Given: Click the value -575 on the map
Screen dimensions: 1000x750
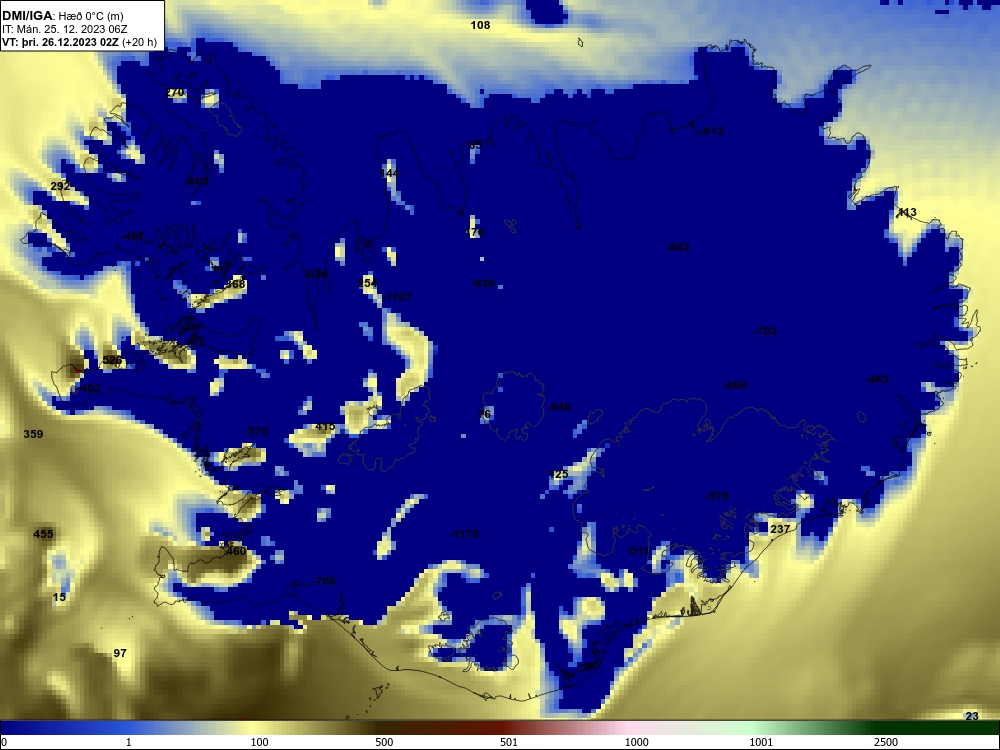Looking at the screenshot, I should [256, 432].
